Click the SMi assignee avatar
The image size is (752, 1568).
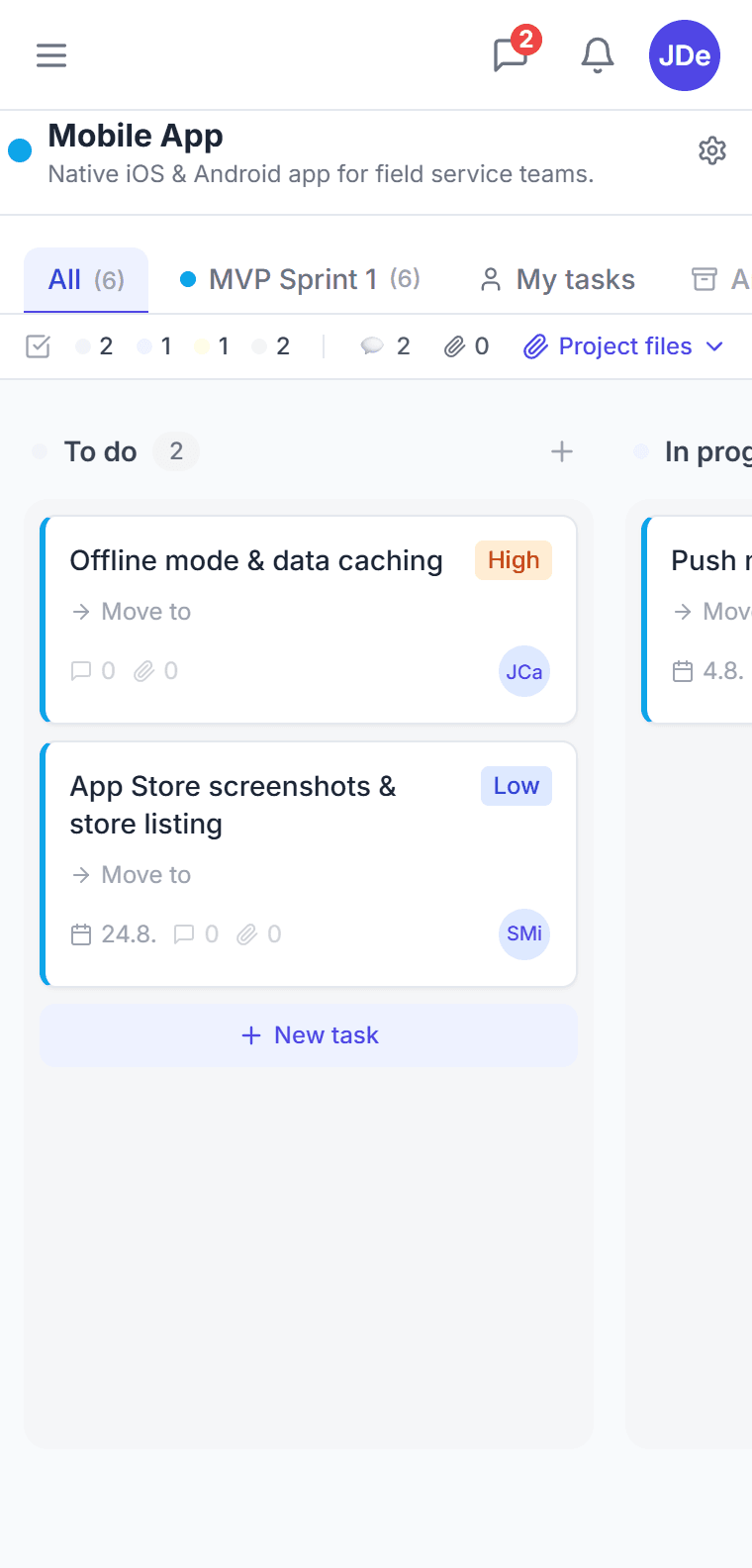point(524,934)
